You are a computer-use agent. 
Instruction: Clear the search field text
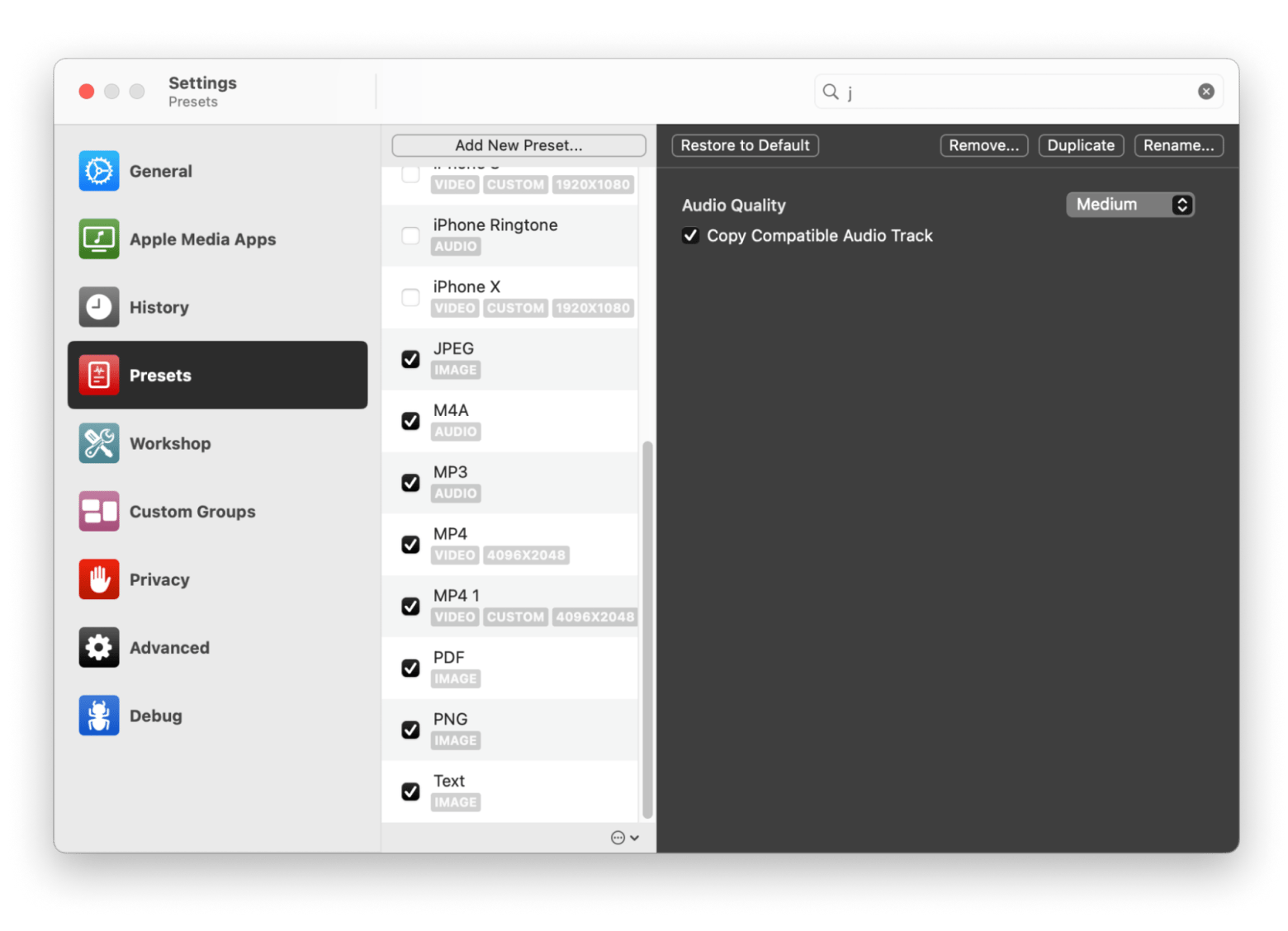point(1205,92)
